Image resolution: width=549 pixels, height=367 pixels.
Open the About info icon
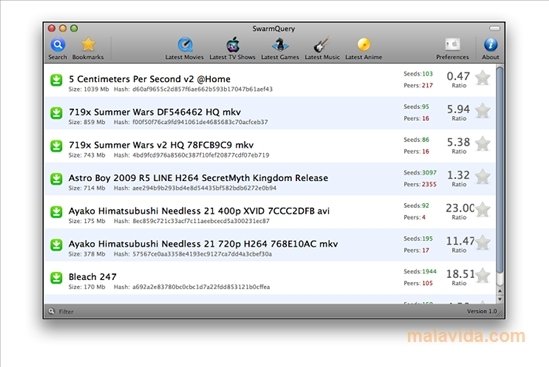(491, 48)
